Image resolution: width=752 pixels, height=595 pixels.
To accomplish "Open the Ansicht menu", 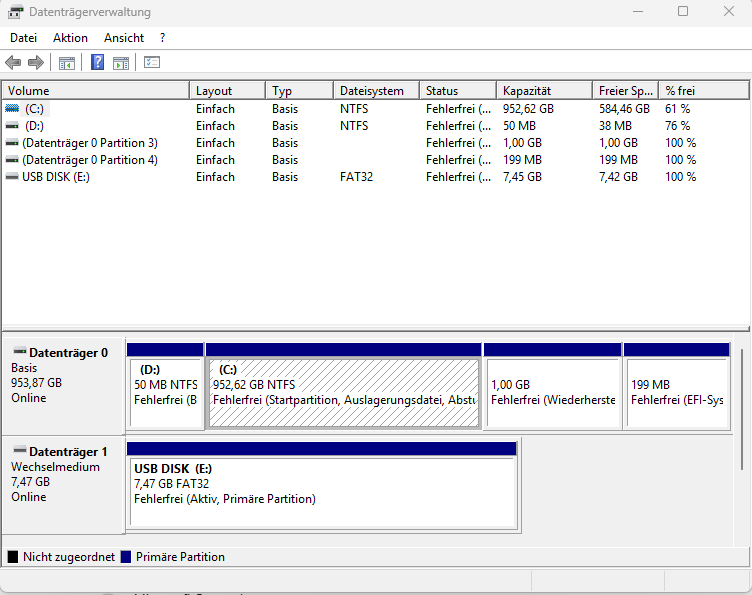I will 124,38.
